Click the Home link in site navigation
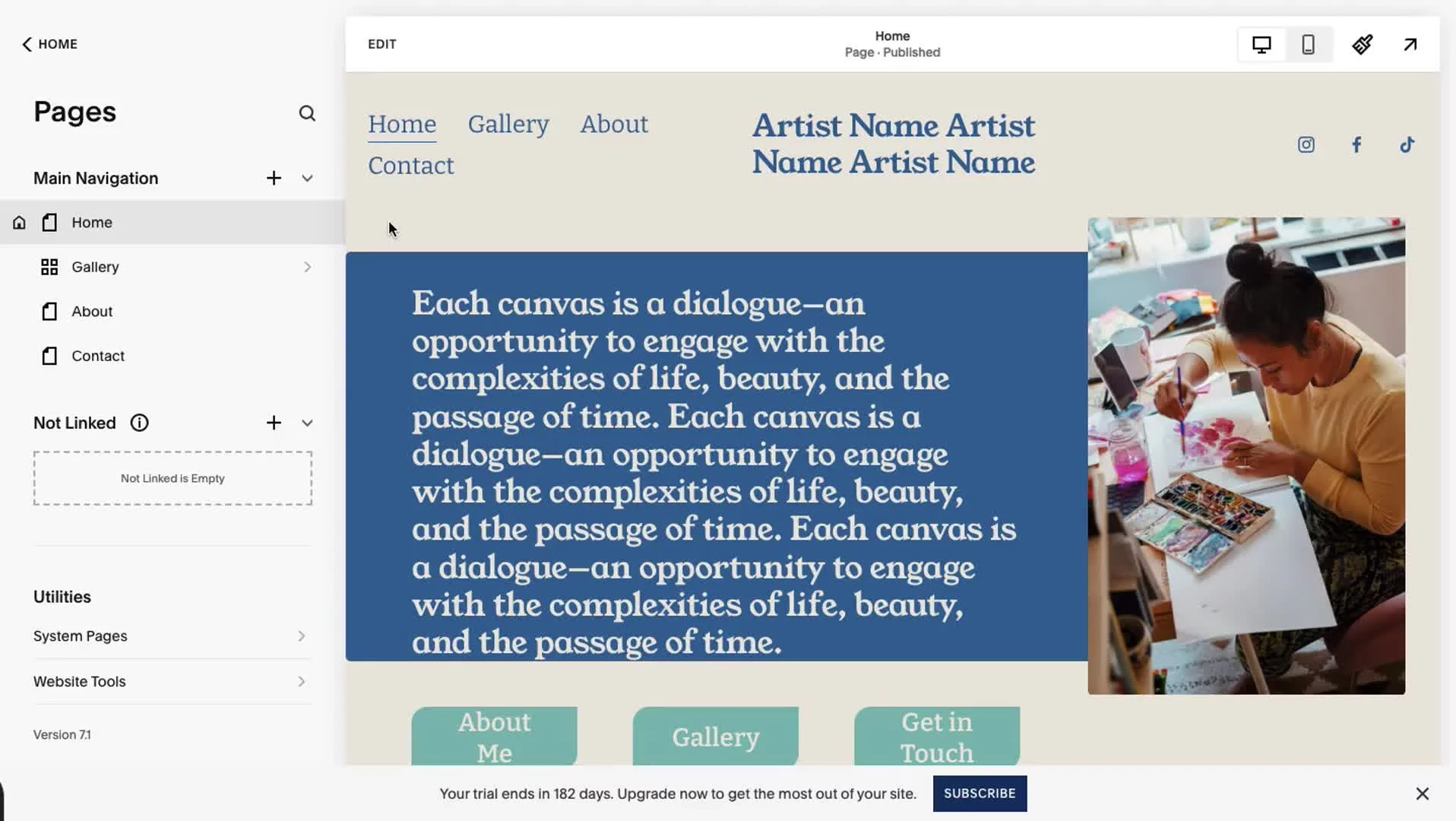Image resolution: width=1456 pixels, height=821 pixels. (x=402, y=125)
